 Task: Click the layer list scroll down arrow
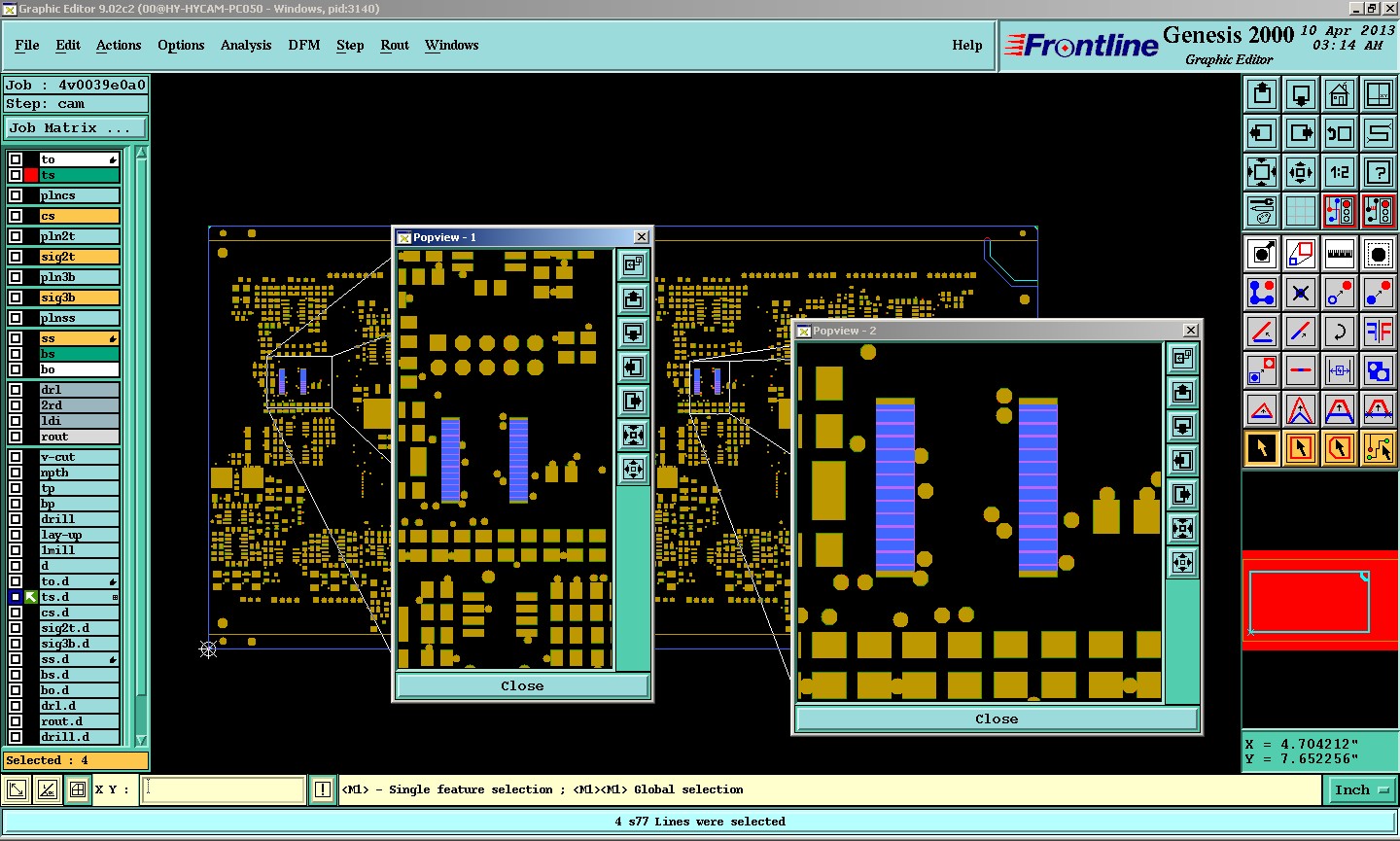[x=141, y=740]
